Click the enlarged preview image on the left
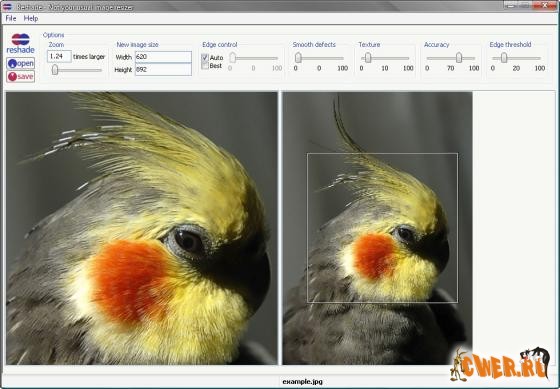The width and height of the screenshot is (560, 389). 141,228
